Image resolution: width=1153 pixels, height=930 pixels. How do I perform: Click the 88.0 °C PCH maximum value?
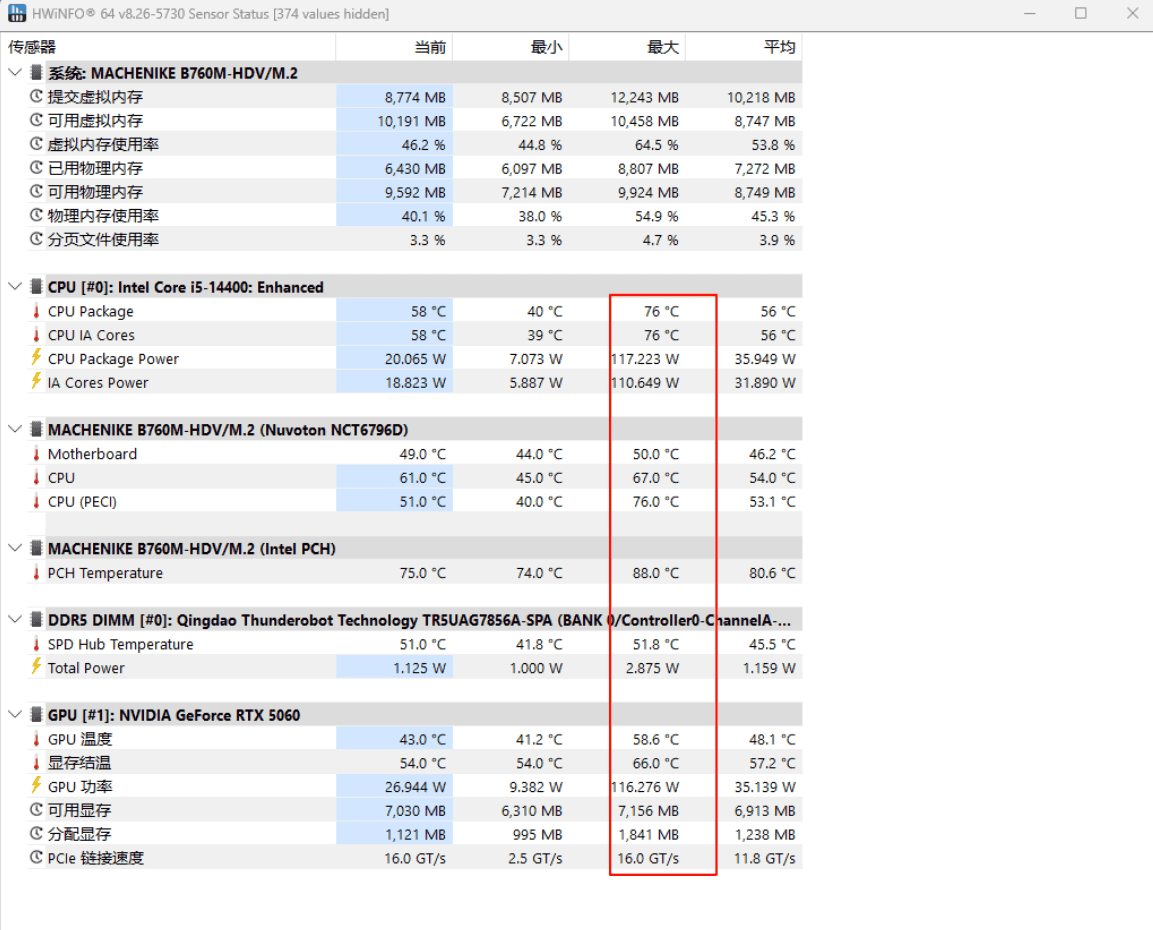pyautogui.click(x=656, y=573)
